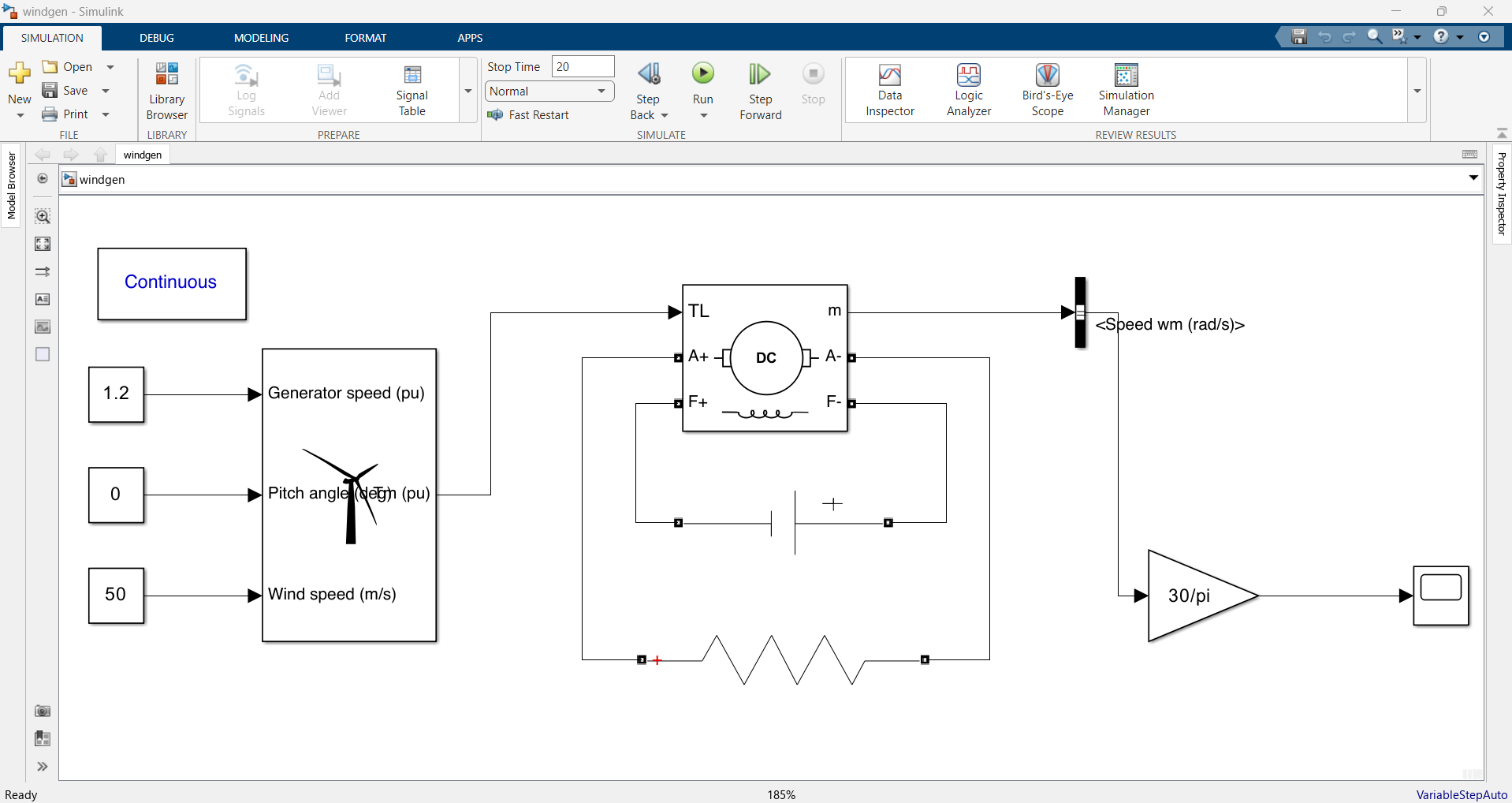The height and width of the screenshot is (803, 1512).
Task: Click the Hide/Show Explorer Bar icon
Action: 43,179
